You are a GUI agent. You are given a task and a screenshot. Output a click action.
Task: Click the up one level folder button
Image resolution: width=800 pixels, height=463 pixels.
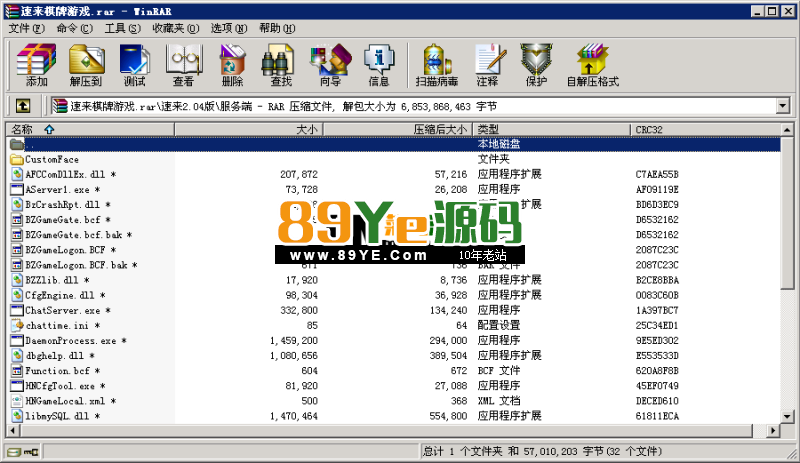tap(22, 106)
